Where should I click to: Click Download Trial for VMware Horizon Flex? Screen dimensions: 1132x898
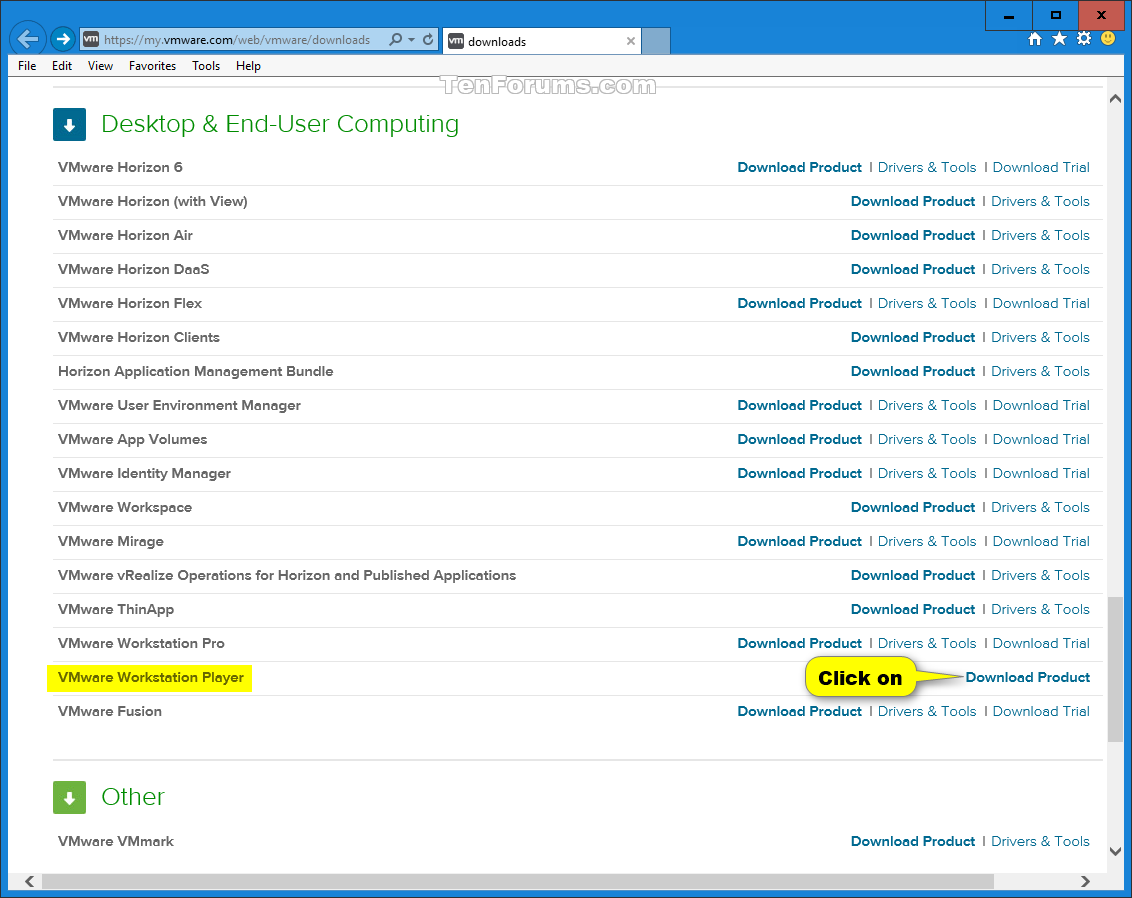tap(1041, 303)
